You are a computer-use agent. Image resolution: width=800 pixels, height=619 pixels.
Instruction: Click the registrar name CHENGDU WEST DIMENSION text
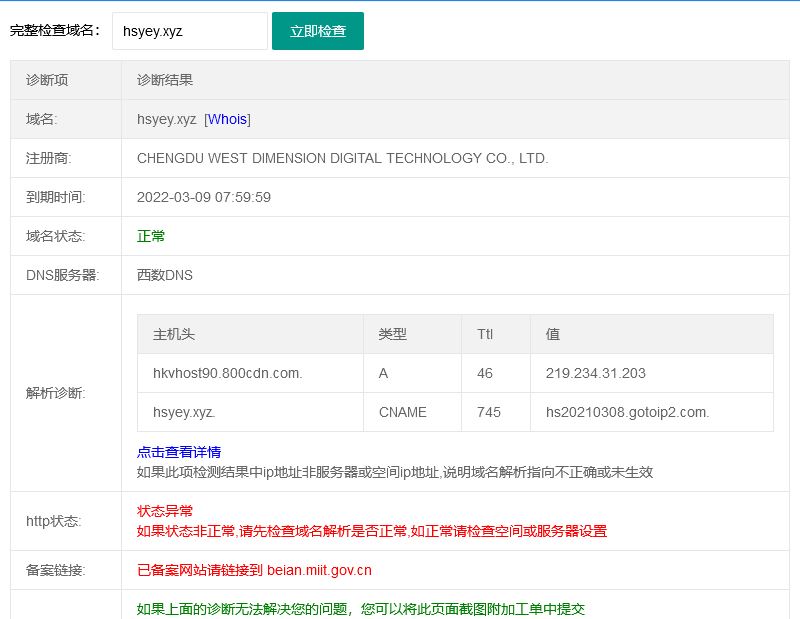pyautogui.click(x=342, y=158)
